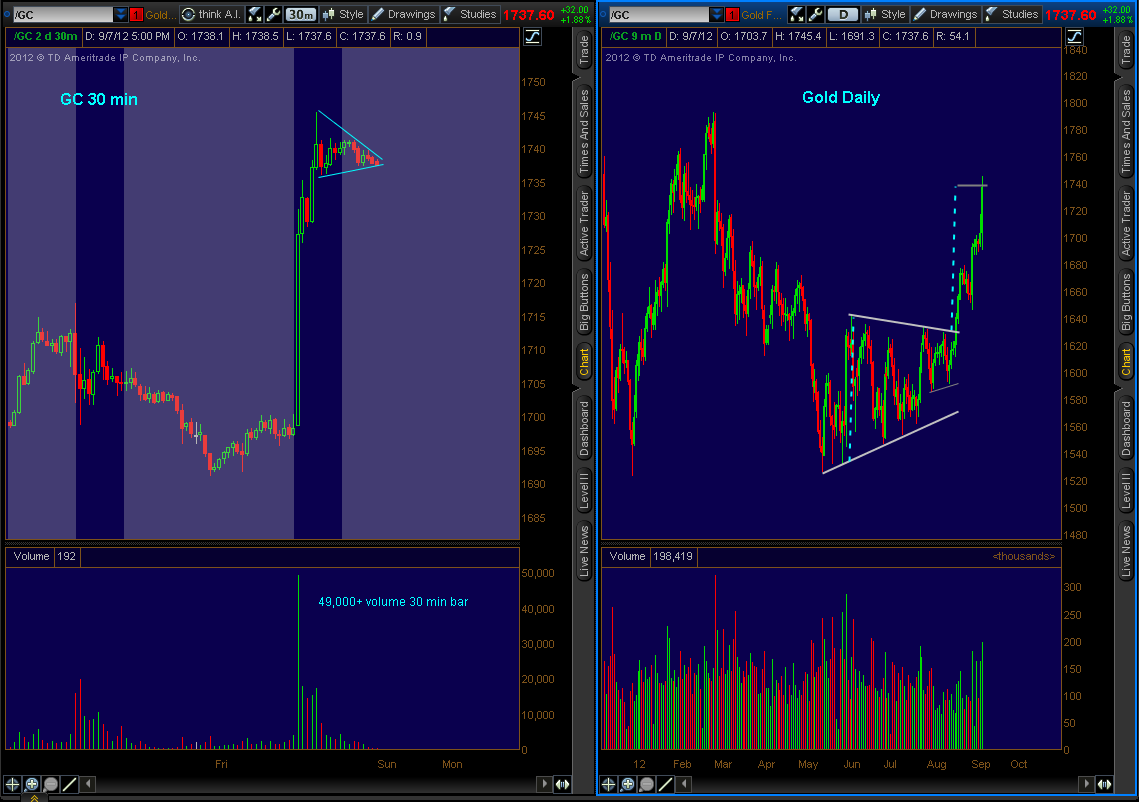Open the symbol dropdown arrow in left chart
1139x802 pixels.
(121, 14)
